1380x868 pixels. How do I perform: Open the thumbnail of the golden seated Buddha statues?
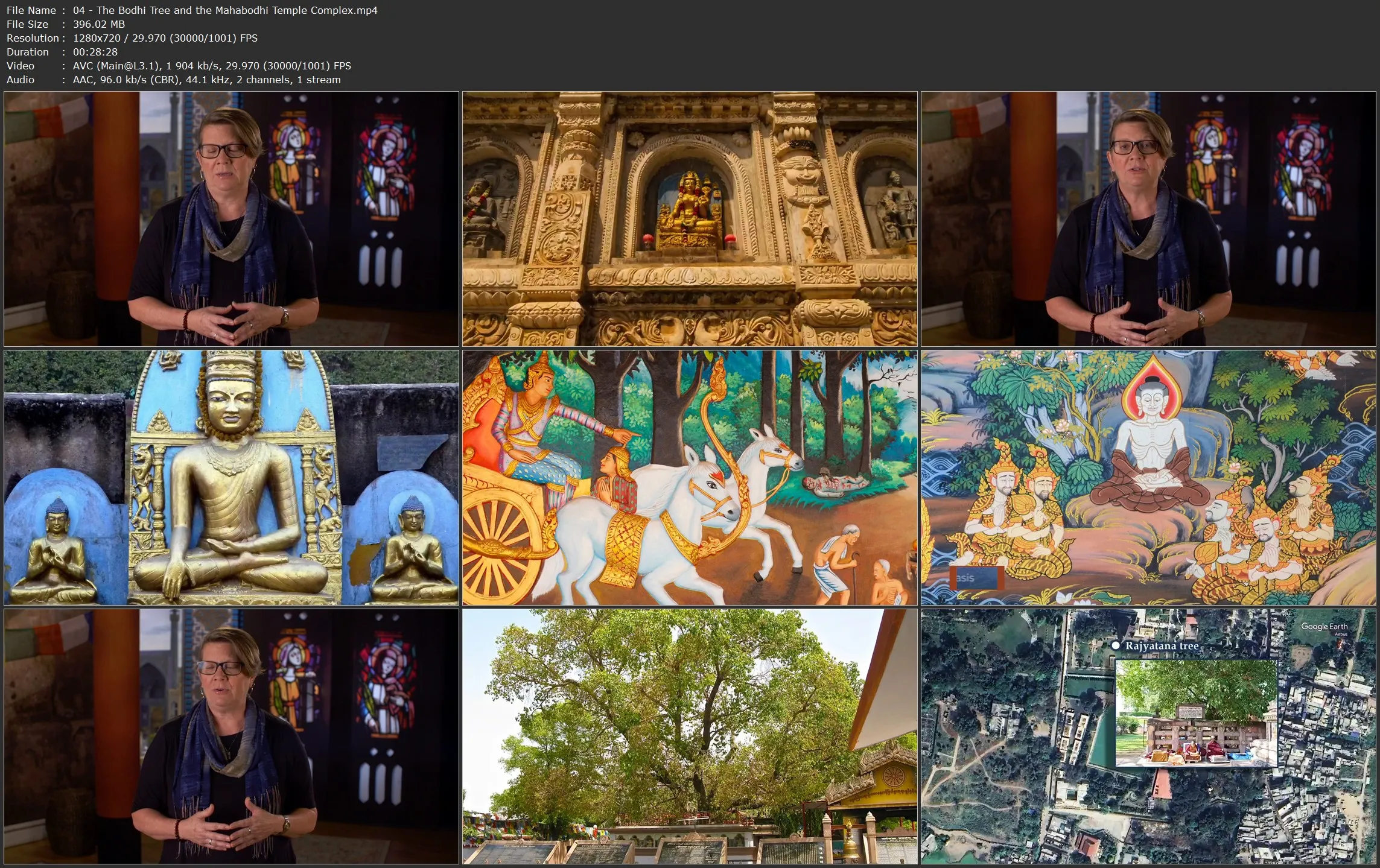[232, 478]
